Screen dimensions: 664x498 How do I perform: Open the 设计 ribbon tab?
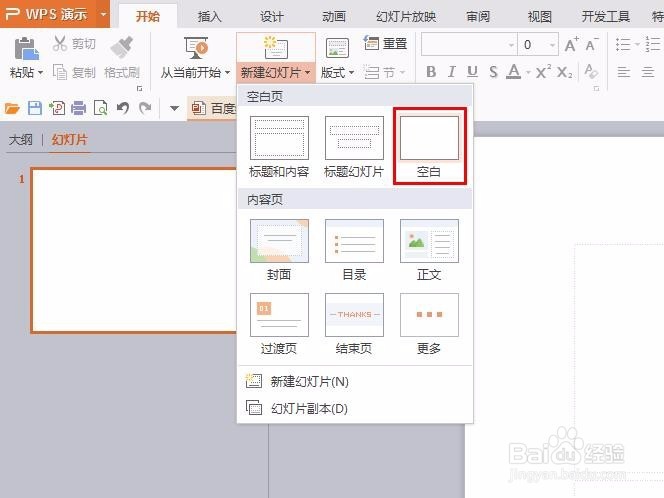271,17
